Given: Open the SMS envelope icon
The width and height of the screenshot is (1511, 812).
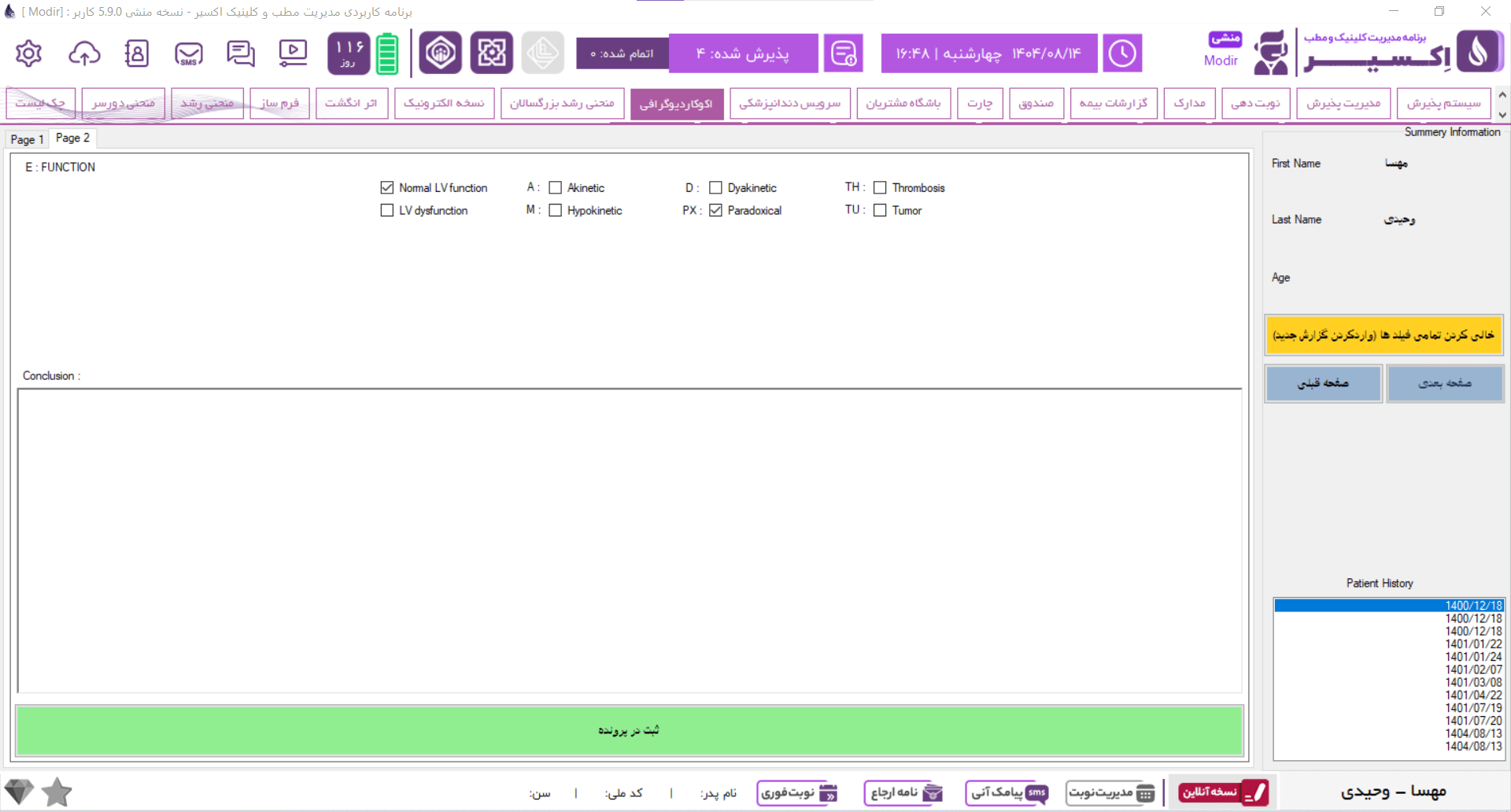Looking at the screenshot, I should click(189, 54).
